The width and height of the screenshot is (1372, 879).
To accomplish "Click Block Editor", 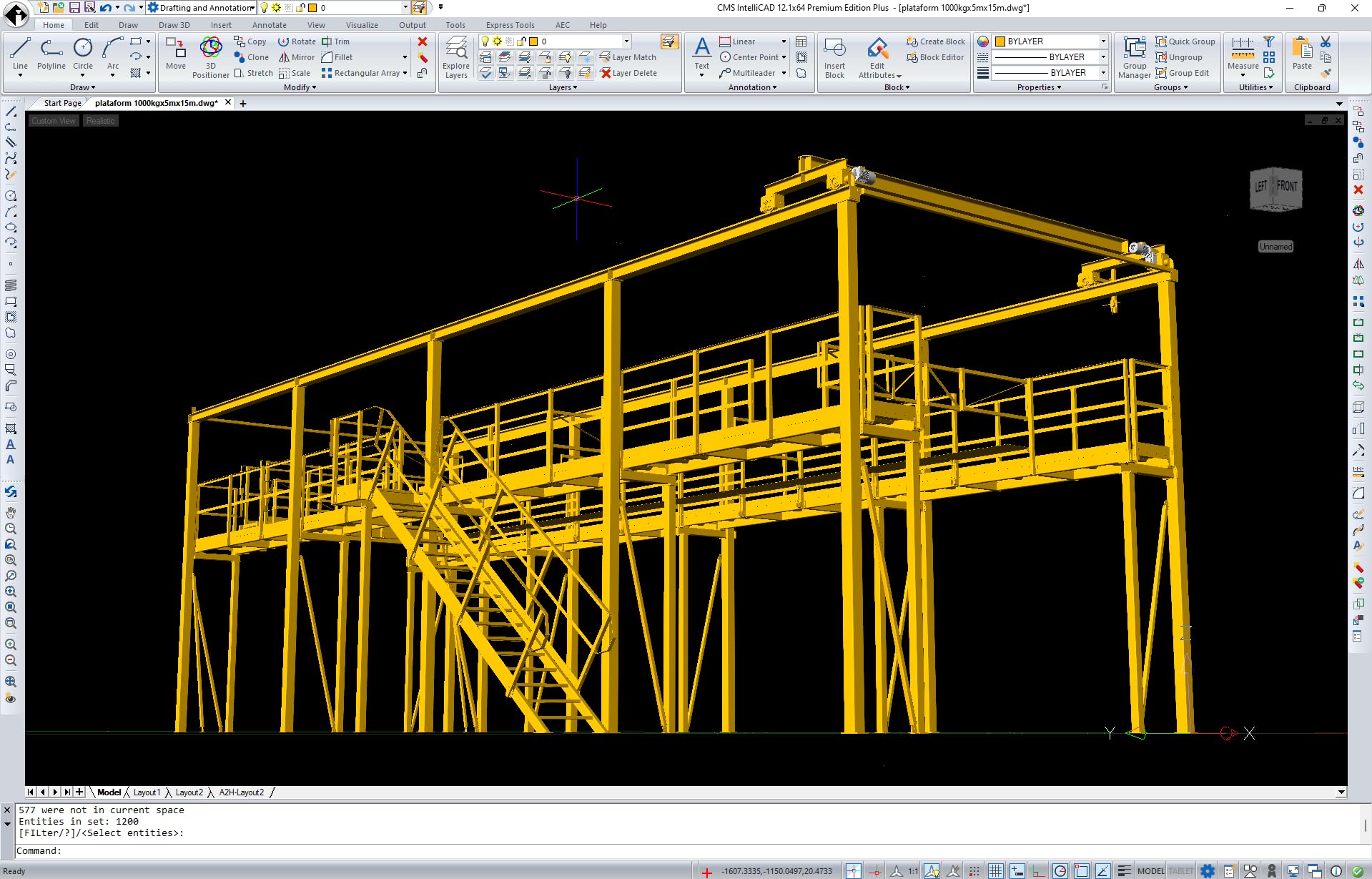I will (x=935, y=57).
